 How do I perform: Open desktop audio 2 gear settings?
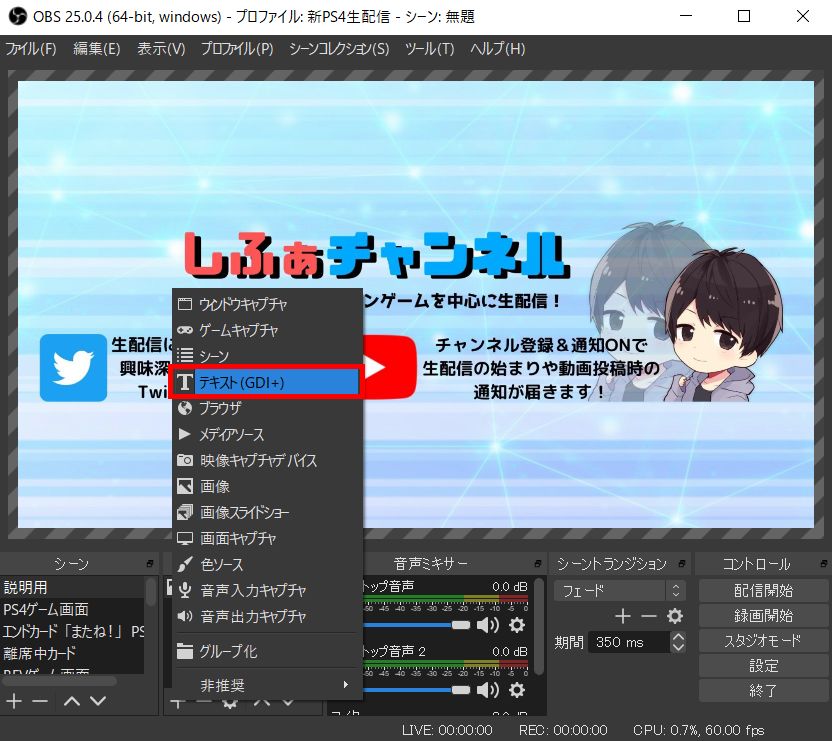click(x=517, y=690)
